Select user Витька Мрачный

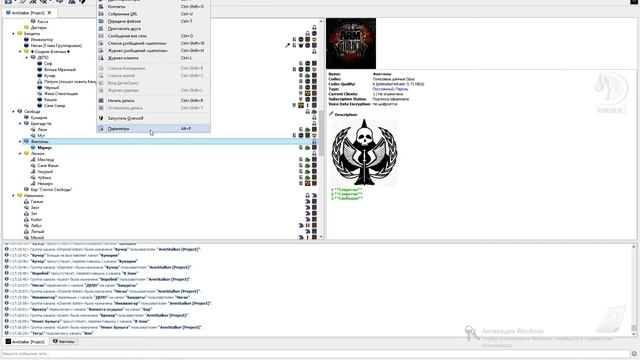(60, 69)
